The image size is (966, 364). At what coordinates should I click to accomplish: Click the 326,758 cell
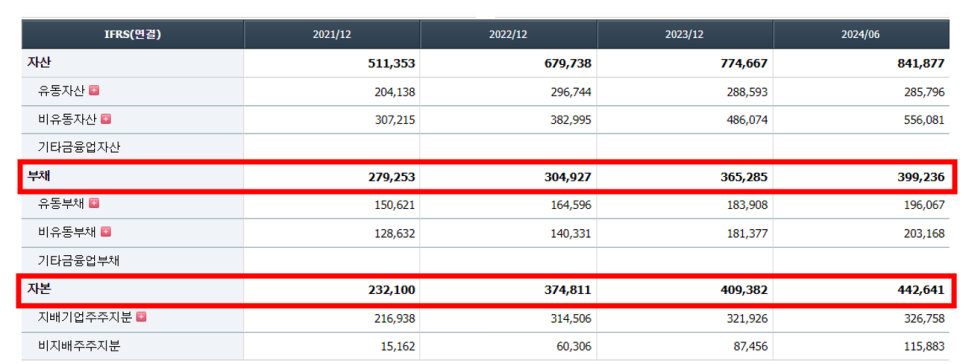(x=924, y=318)
